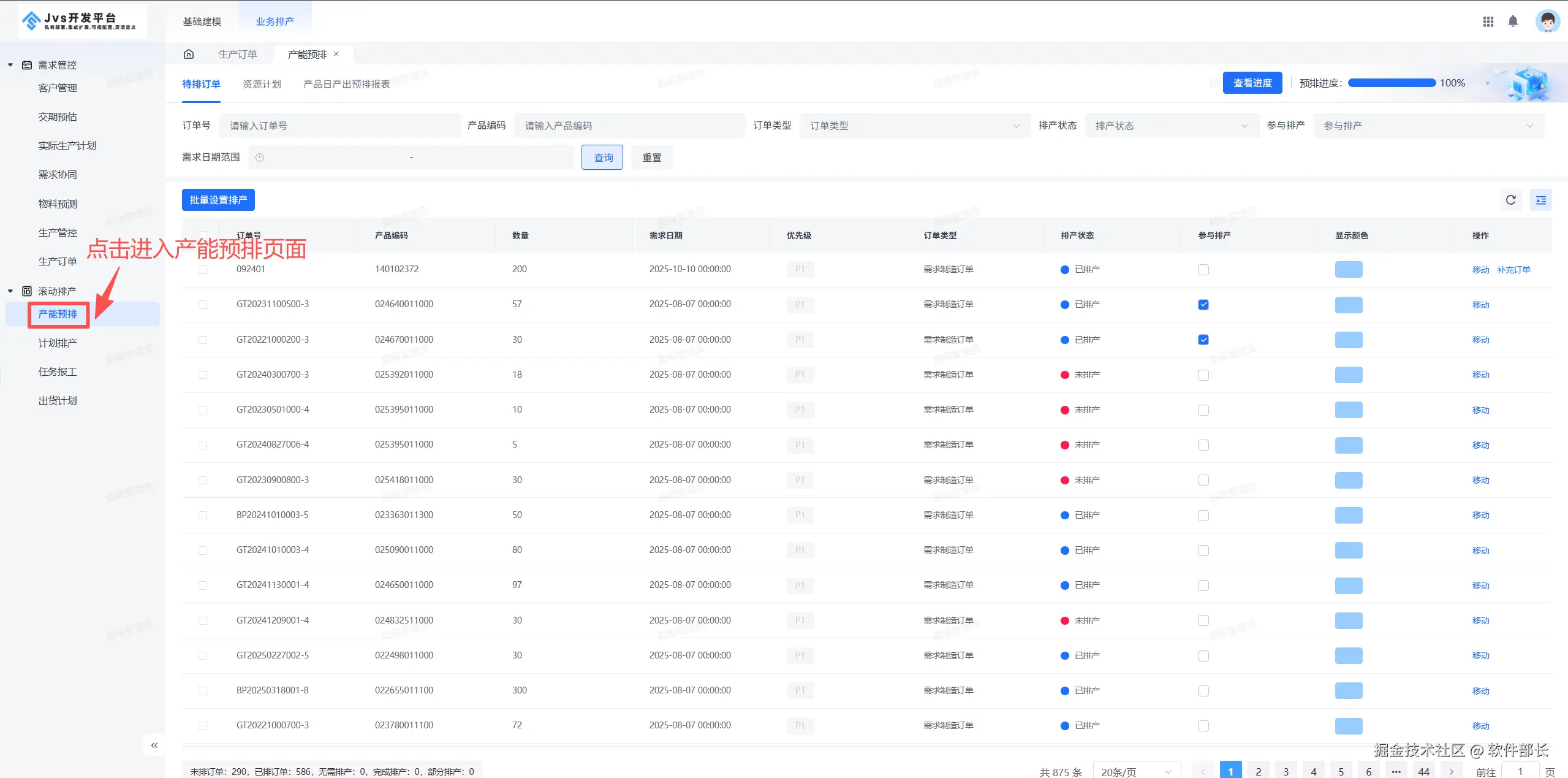Open the 订单类型 dropdown
This screenshot has height=778, width=1568.
pos(914,126)
